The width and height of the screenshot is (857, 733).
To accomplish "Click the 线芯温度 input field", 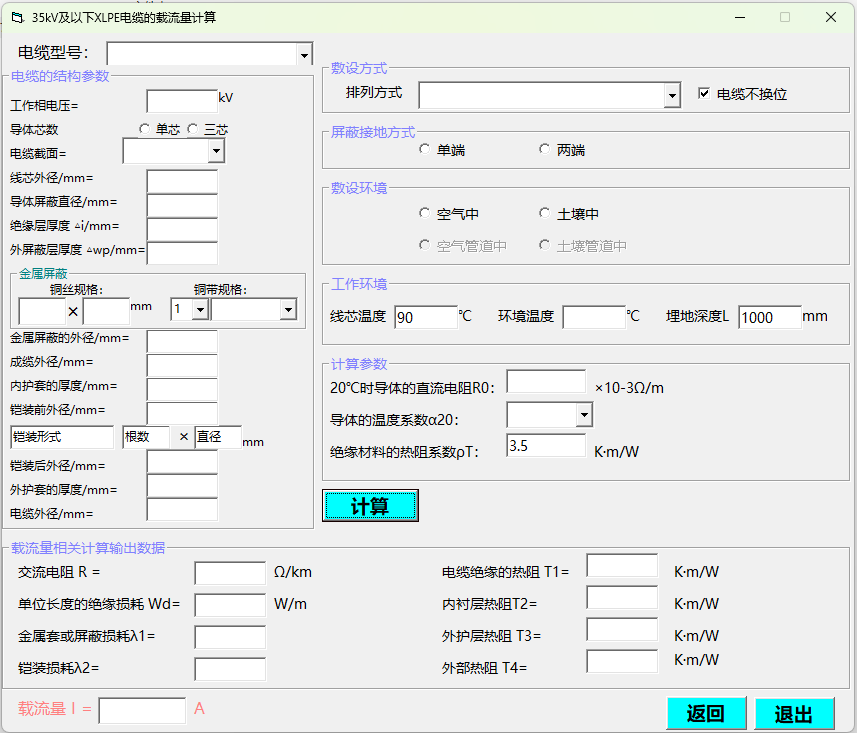I will (x=425, y=318).
